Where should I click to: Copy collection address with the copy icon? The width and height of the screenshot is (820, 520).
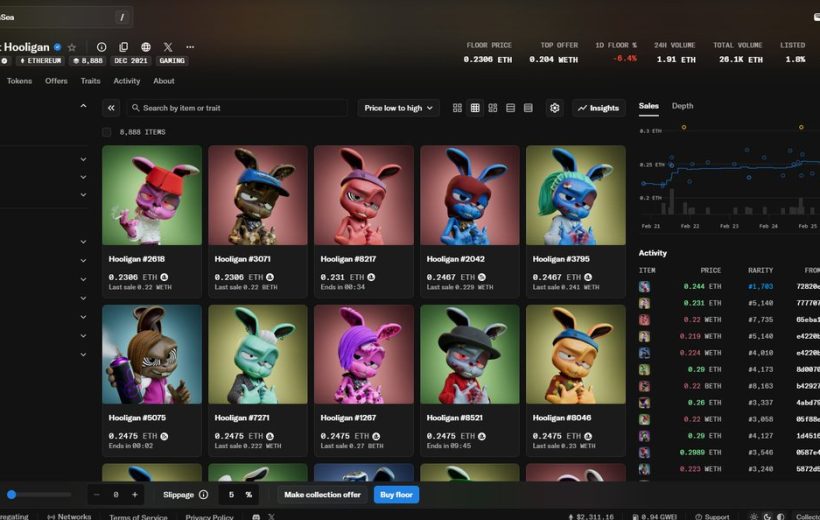pyautogui.click(x=123, y=47)
